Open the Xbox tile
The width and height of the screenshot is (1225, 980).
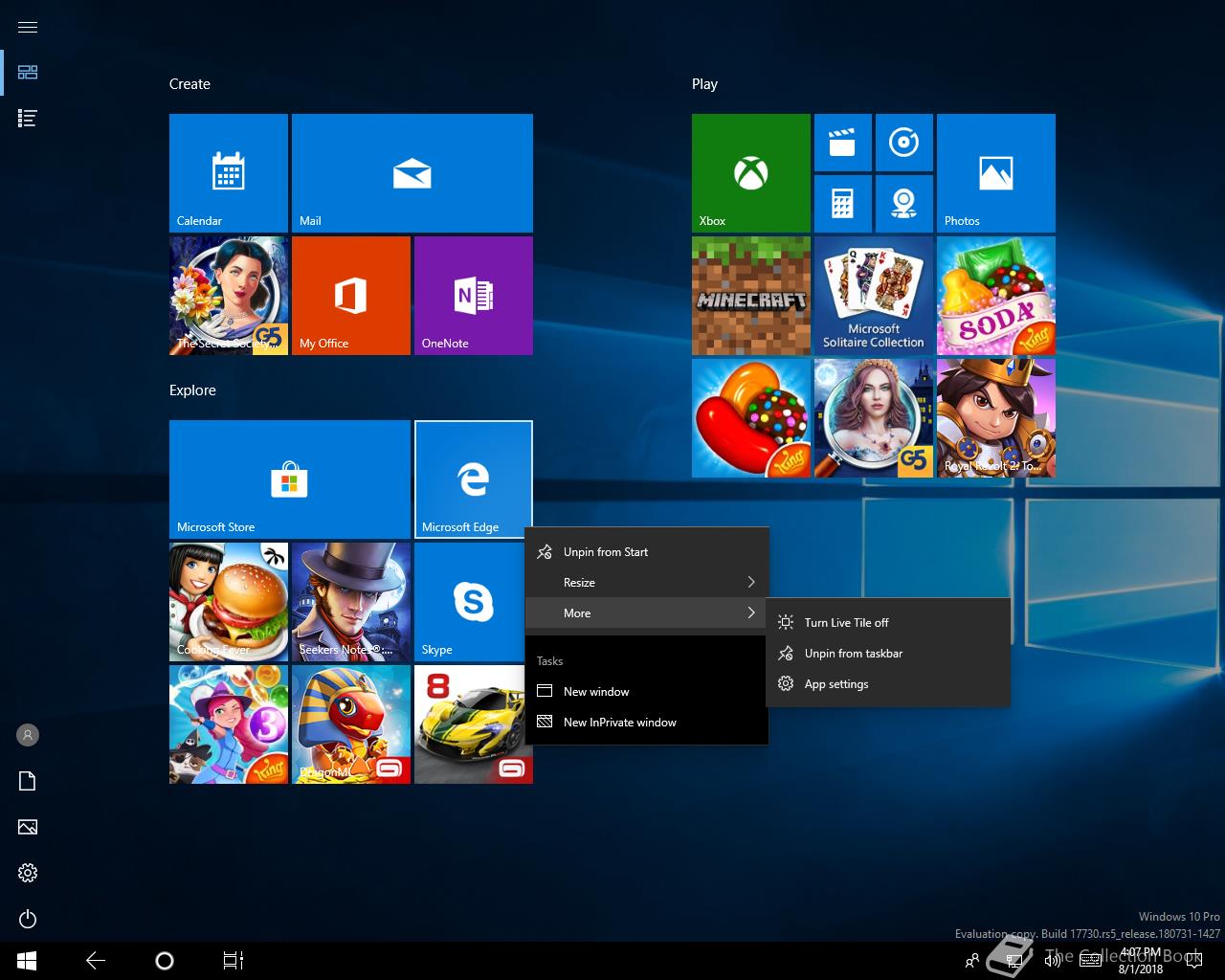click(x=751, y=173)
